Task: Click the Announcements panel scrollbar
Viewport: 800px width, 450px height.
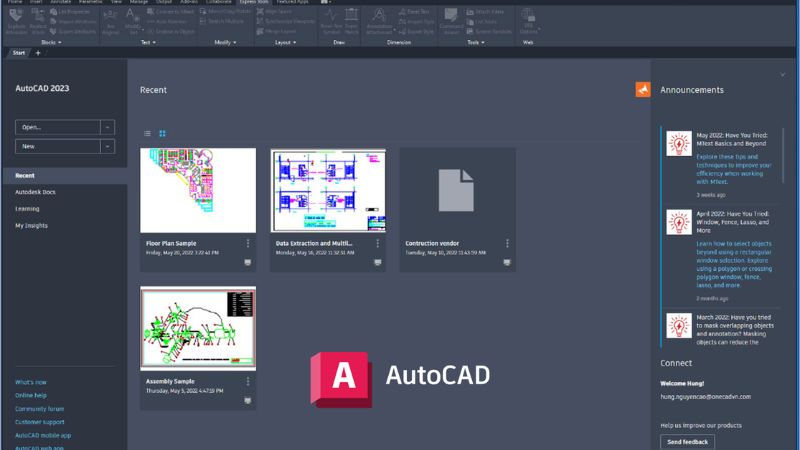Action: pyautogui.click(x=783, y=156)
